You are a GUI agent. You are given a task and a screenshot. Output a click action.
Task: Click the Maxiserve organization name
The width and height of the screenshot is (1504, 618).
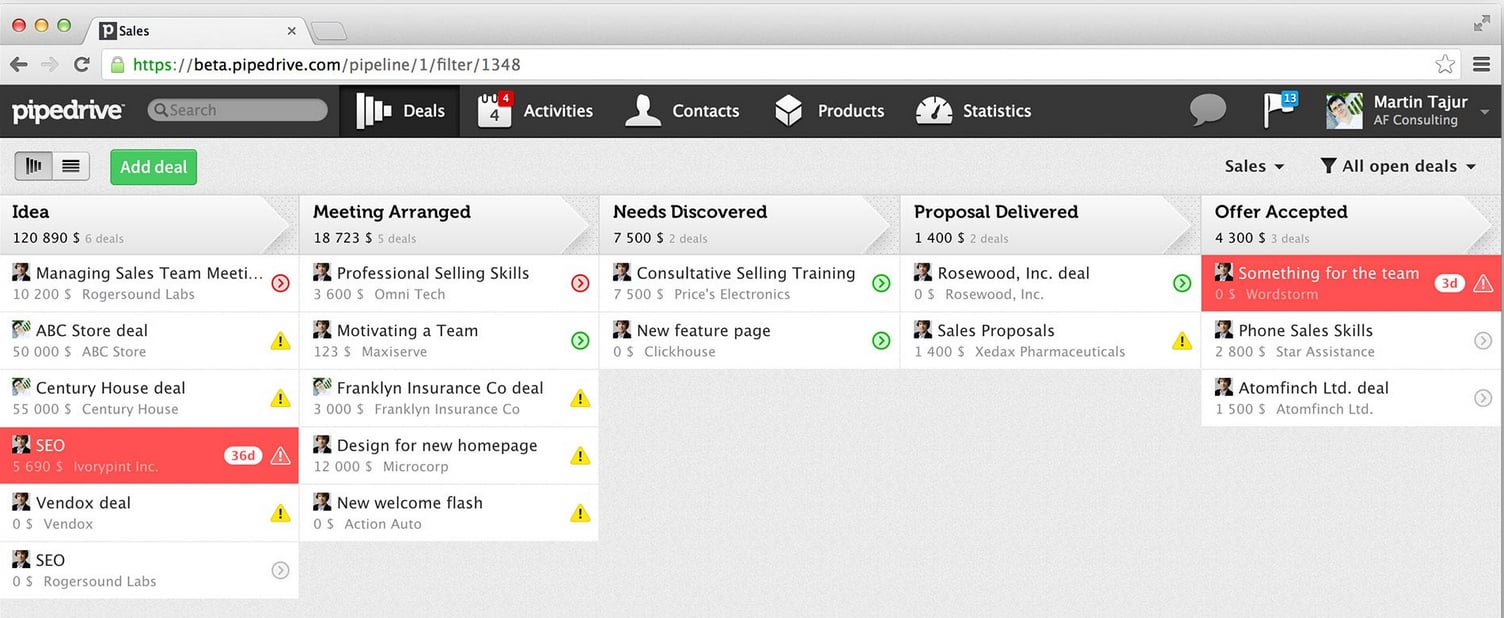[x=393, y=352]
